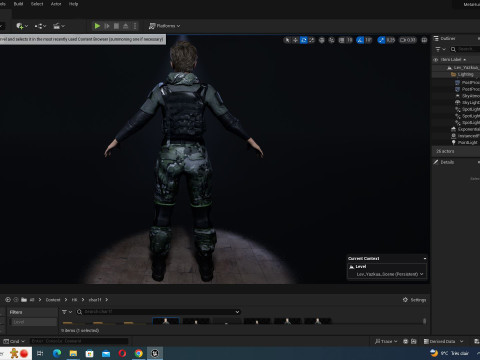Start Play in Editor with green arrow
The image size is (480, 360).
click(97, 26)
